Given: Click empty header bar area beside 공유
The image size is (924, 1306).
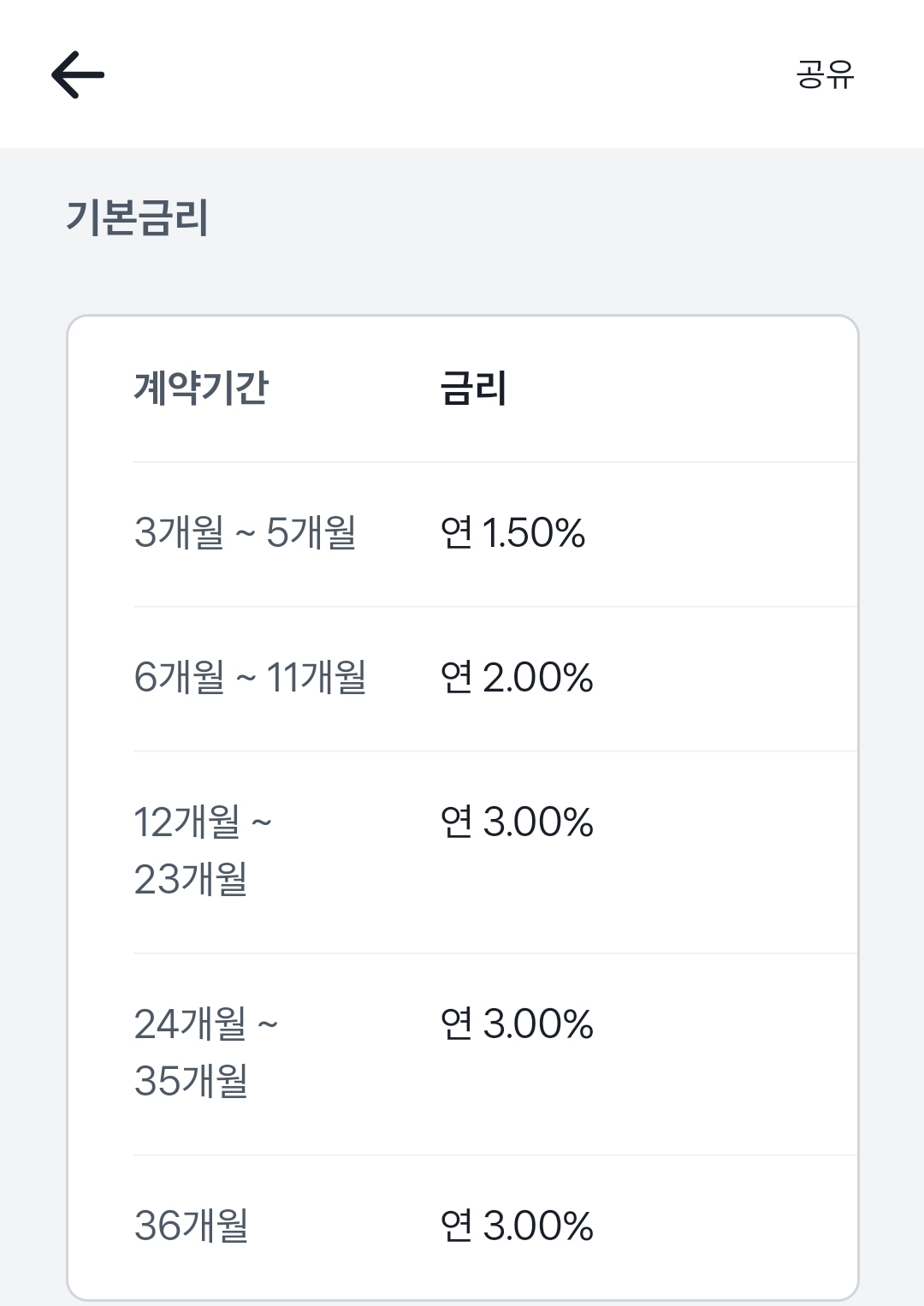Looking at the screenshot, I should (445, 74).
